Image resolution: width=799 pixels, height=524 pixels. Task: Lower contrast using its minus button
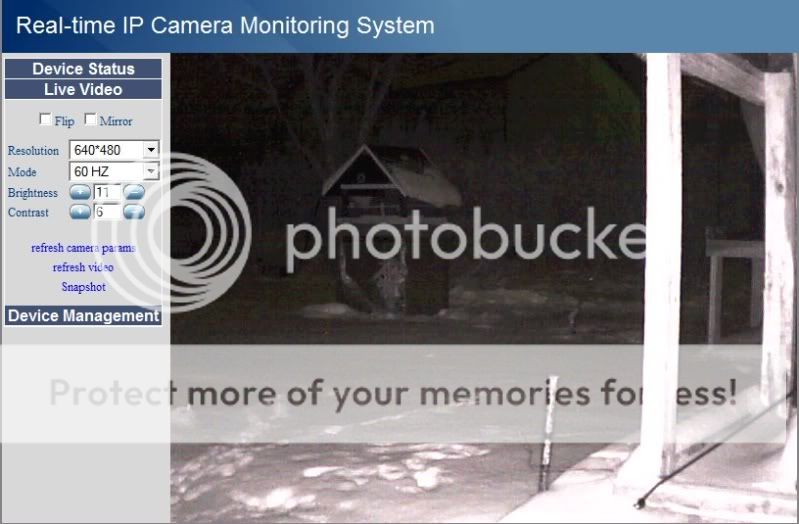(134, 212)
